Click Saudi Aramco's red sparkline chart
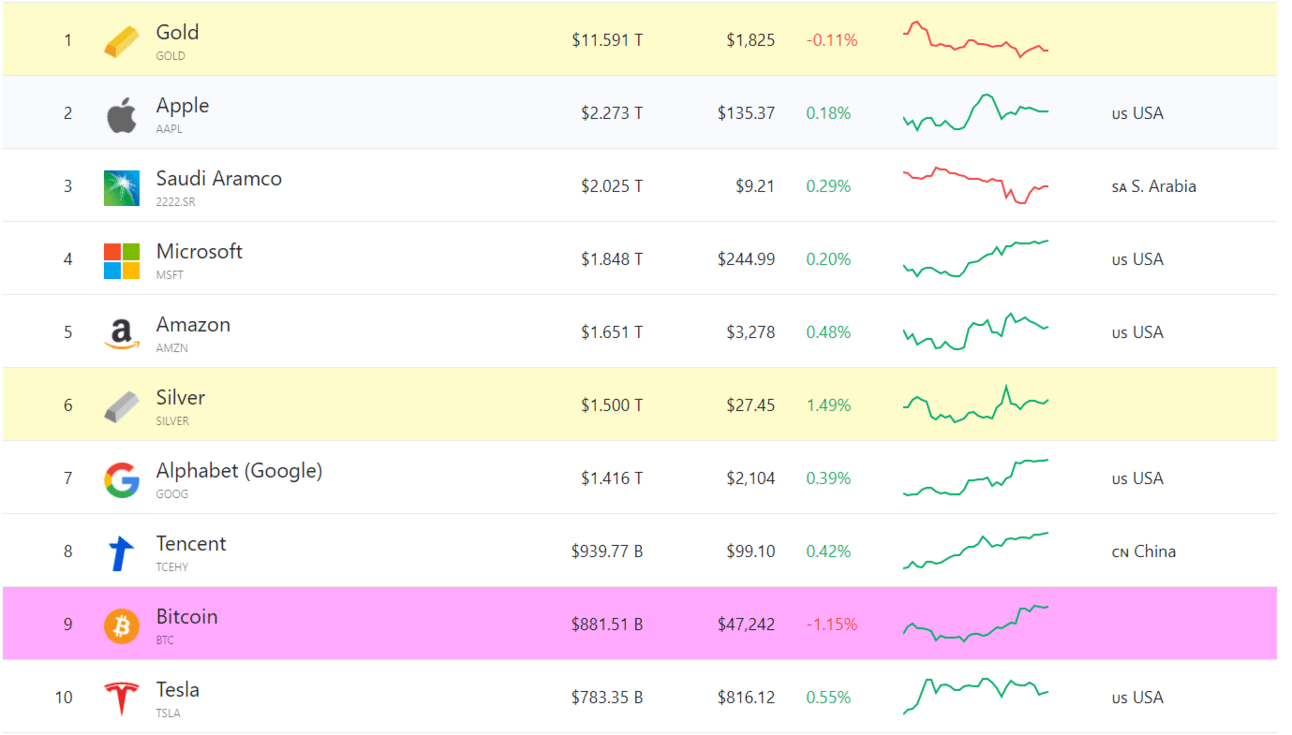The height and width of the screenshot is (735, 1292). coord(976,185)
